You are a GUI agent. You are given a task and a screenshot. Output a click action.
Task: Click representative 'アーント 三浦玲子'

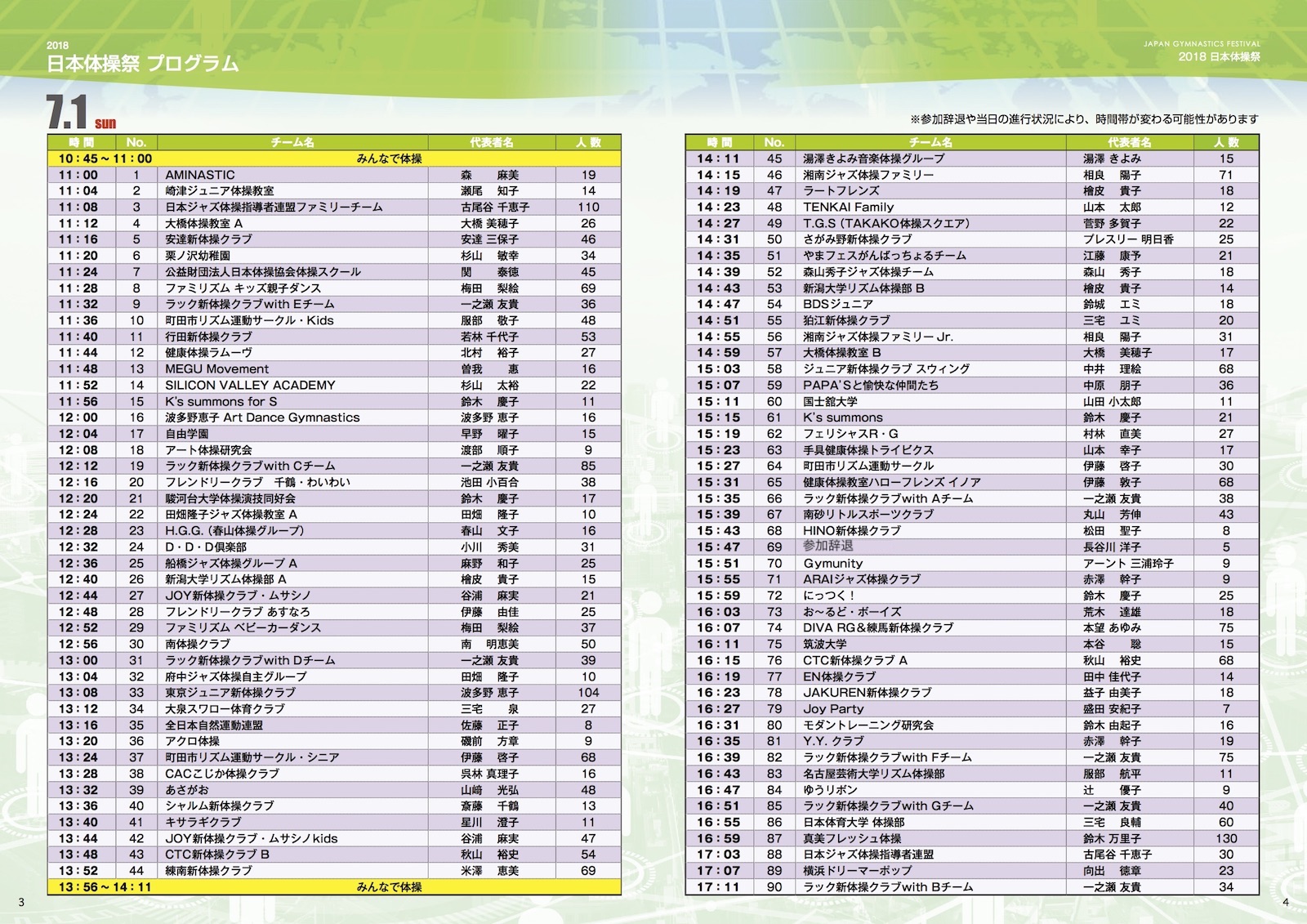[1129, 564]
